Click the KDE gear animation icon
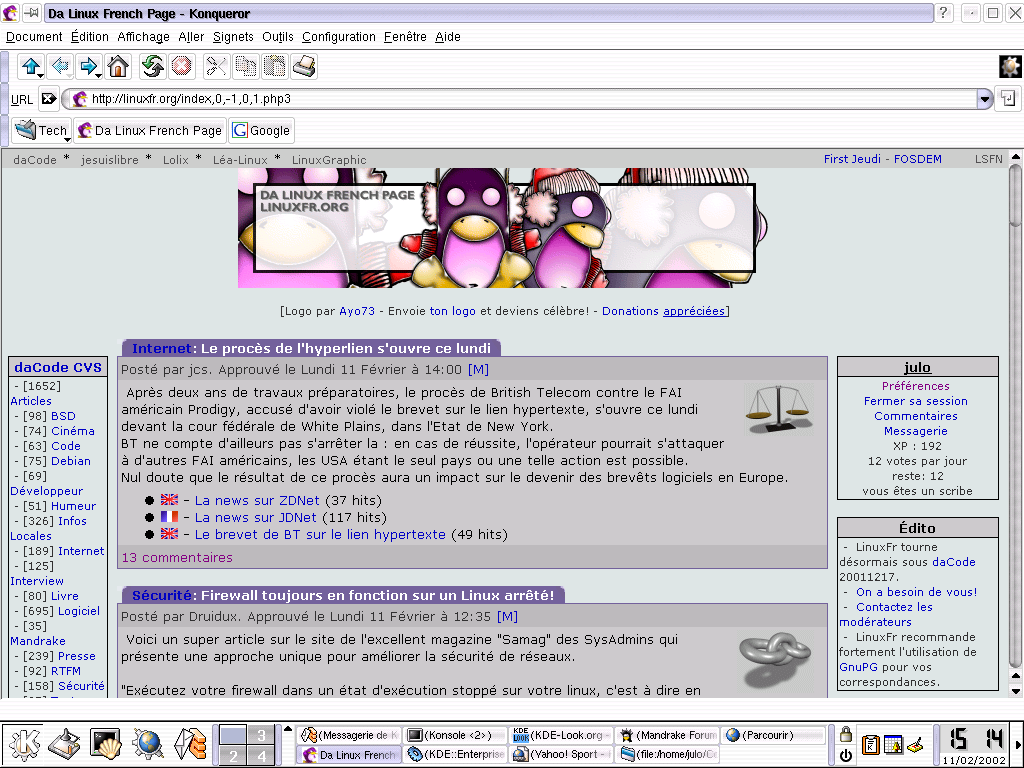1024x768 pixels. (1010, 66)
